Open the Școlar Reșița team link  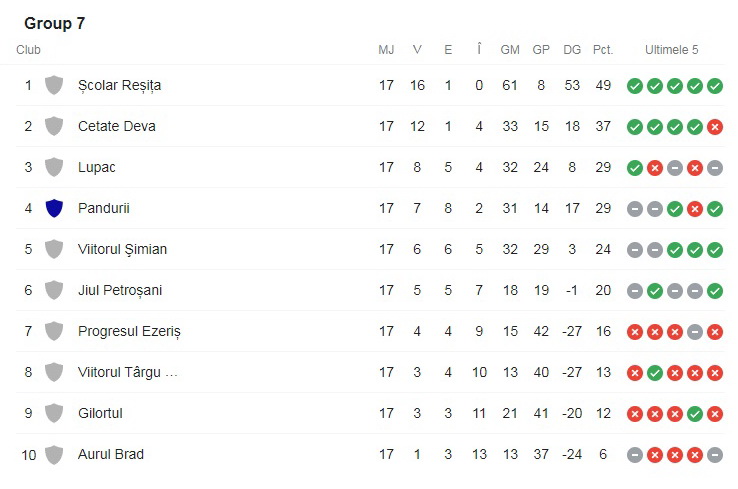[x=119, y=85]
